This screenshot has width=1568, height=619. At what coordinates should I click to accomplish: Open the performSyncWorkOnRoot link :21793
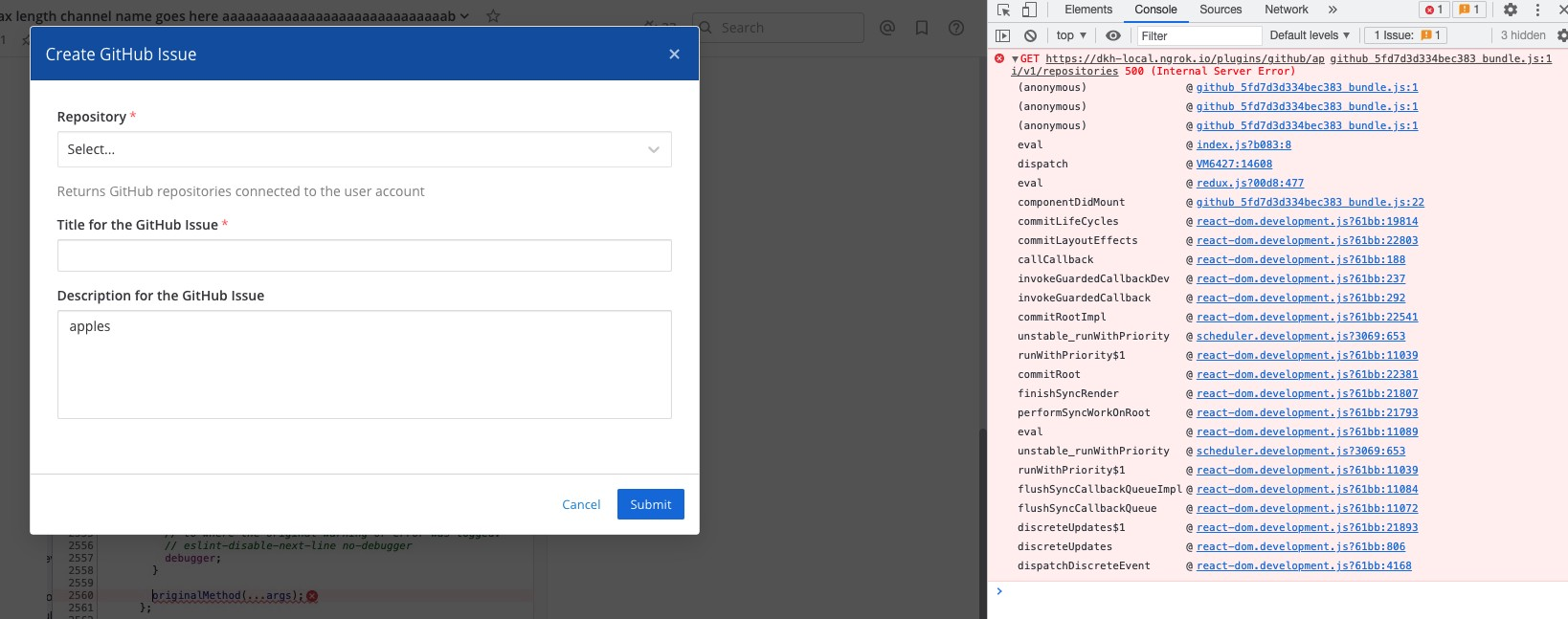click(1307, 412)
